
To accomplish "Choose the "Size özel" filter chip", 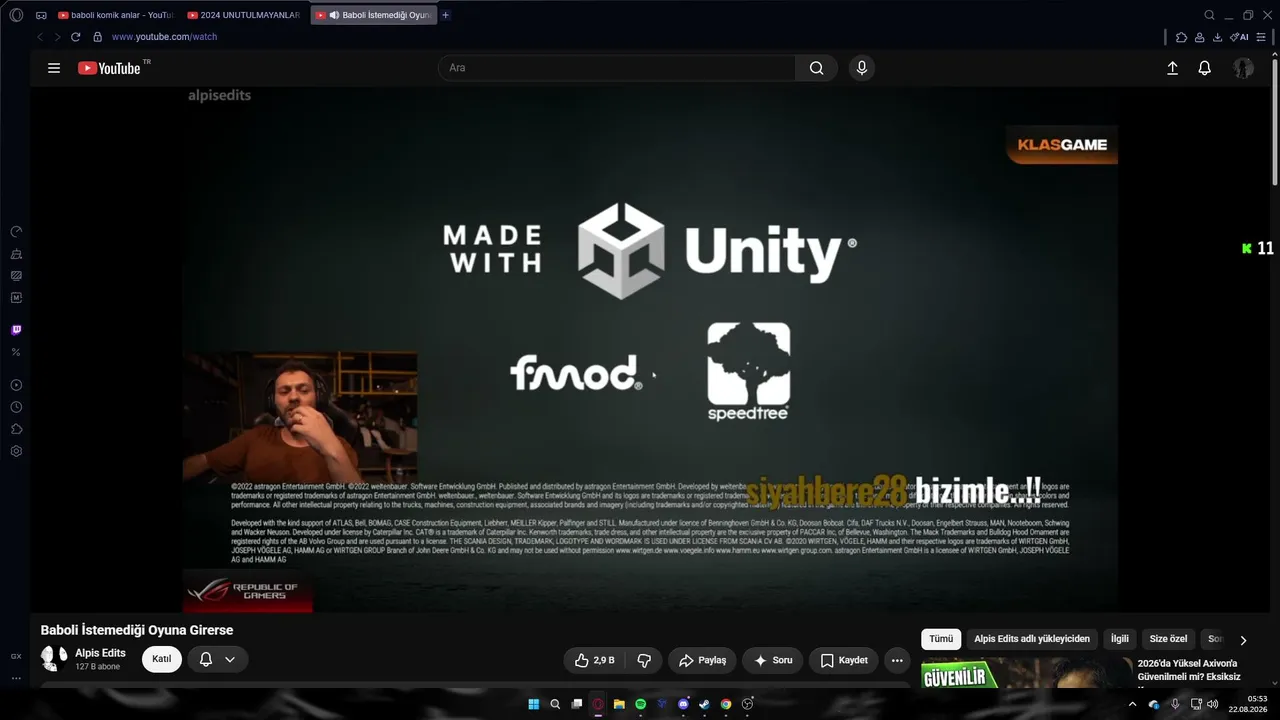I will point(1168,639).
